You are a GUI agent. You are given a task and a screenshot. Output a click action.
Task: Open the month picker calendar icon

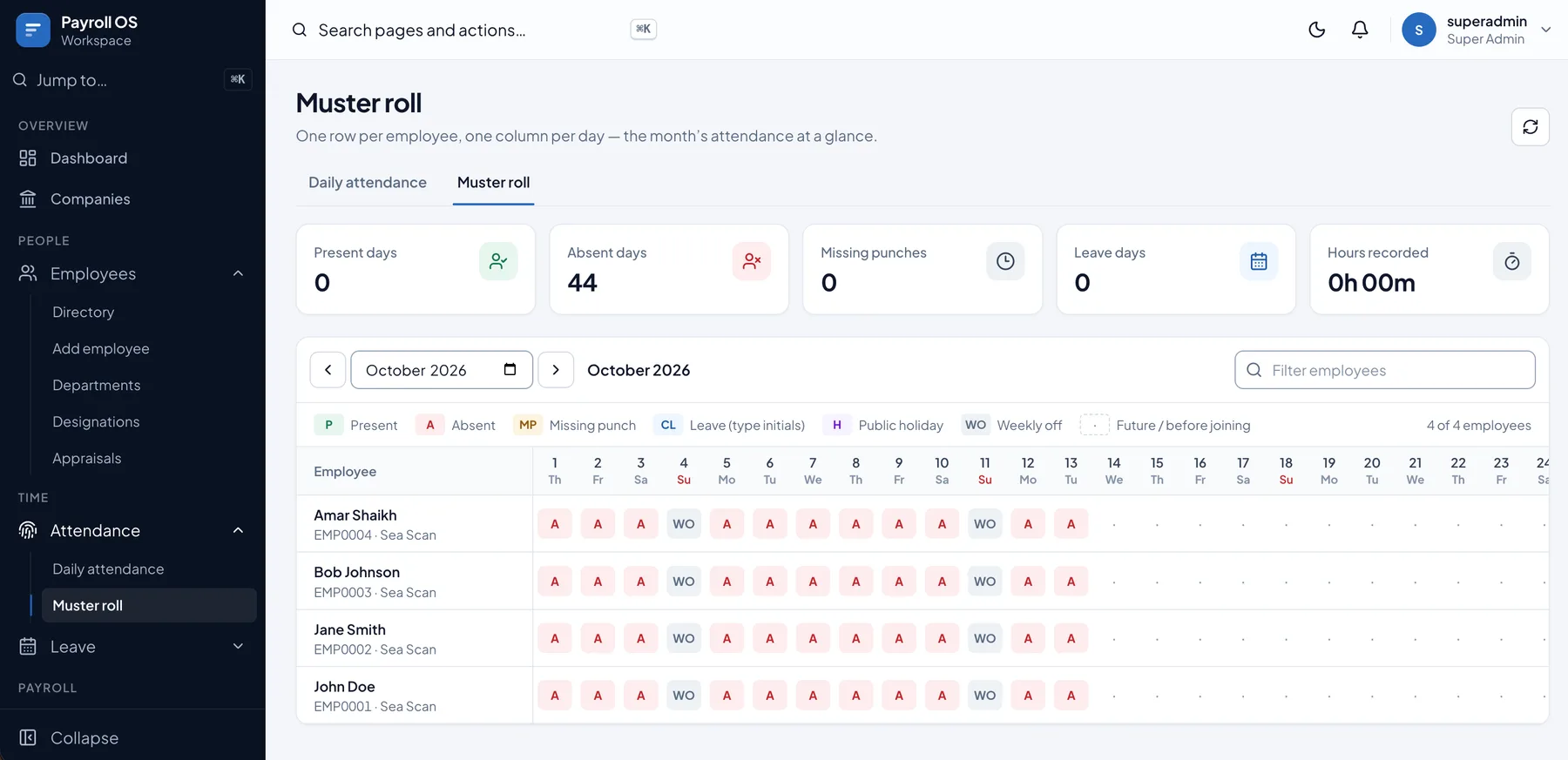pos(510,369)
